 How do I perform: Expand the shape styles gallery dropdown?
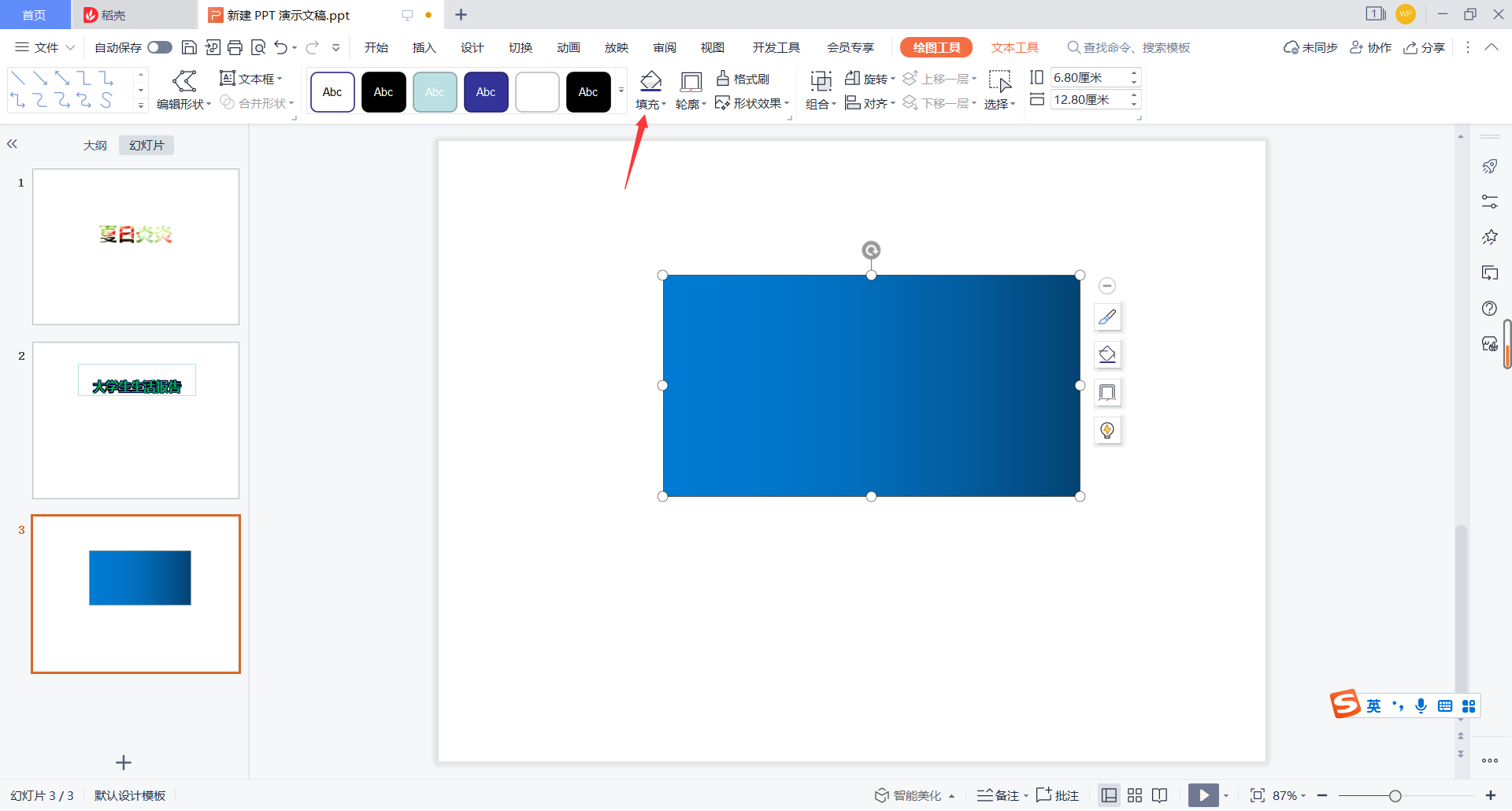click(621, 91)
